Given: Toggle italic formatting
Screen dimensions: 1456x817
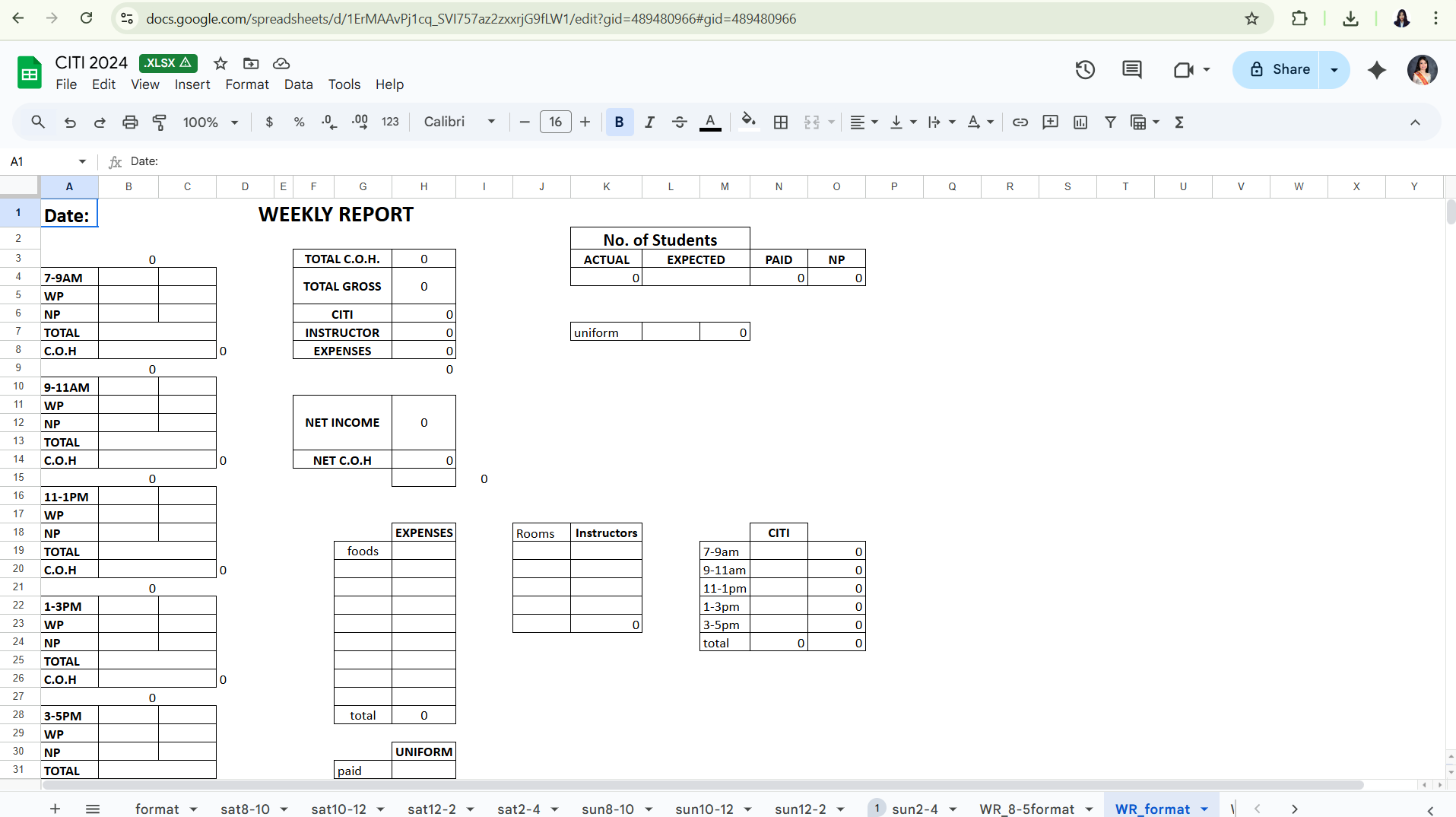Looking at the screenshot, I should tap(649, 122).
